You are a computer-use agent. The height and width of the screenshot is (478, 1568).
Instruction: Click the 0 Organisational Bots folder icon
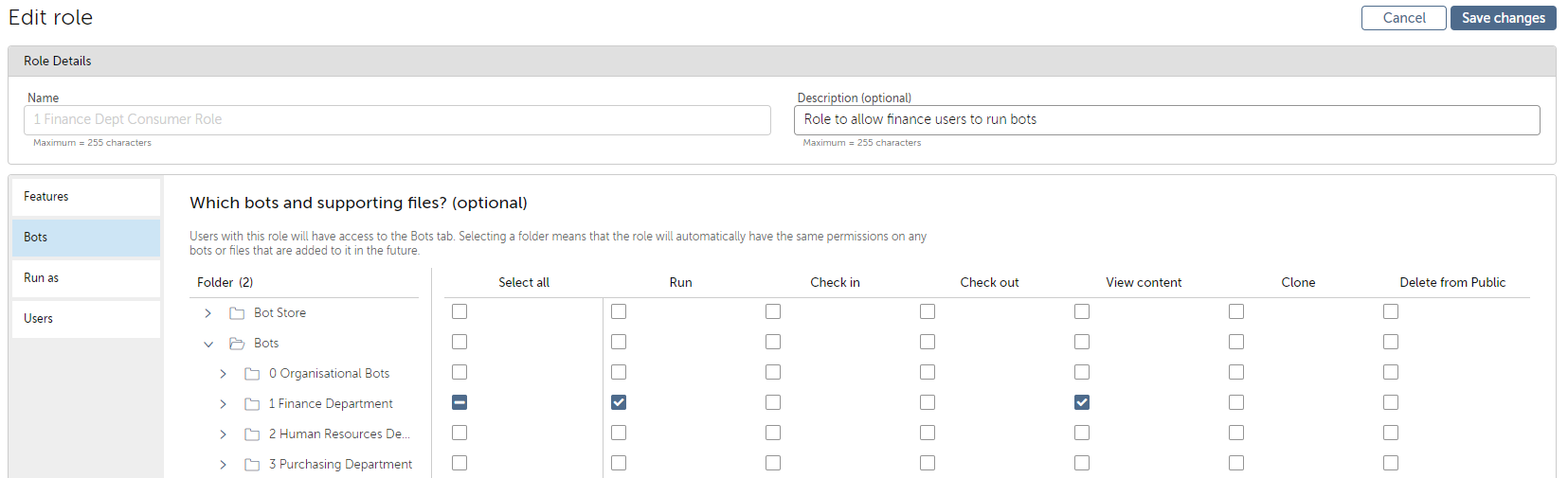252,374
